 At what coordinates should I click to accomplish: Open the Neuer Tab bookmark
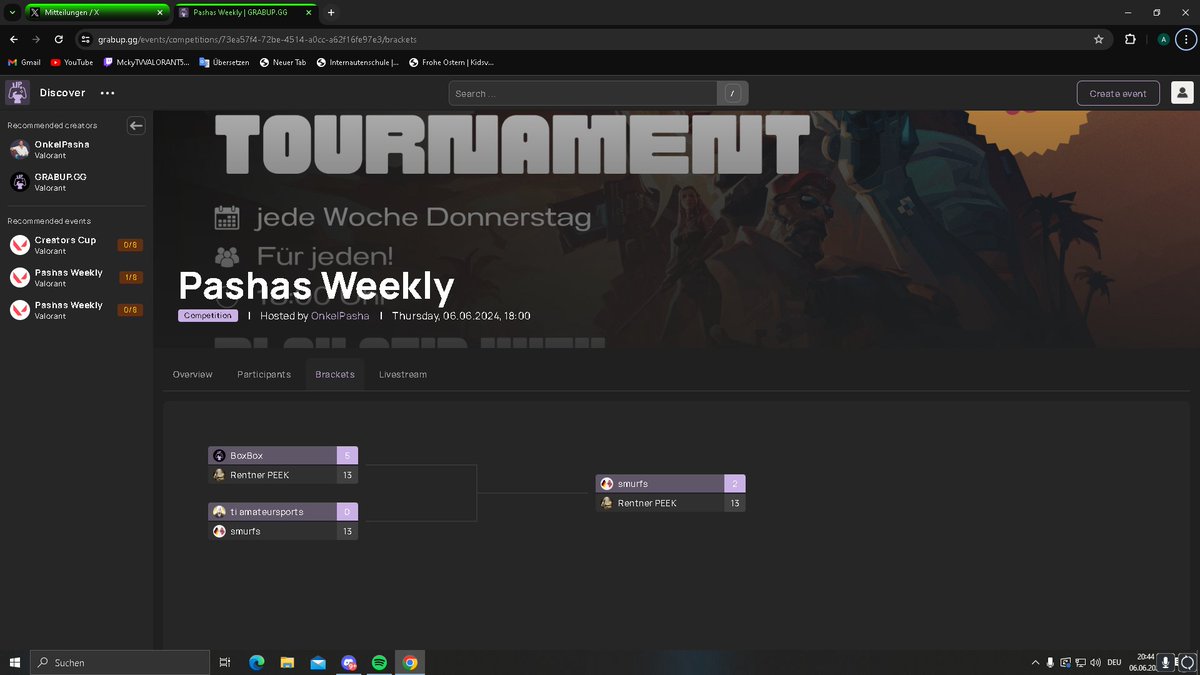coord(282,62)
